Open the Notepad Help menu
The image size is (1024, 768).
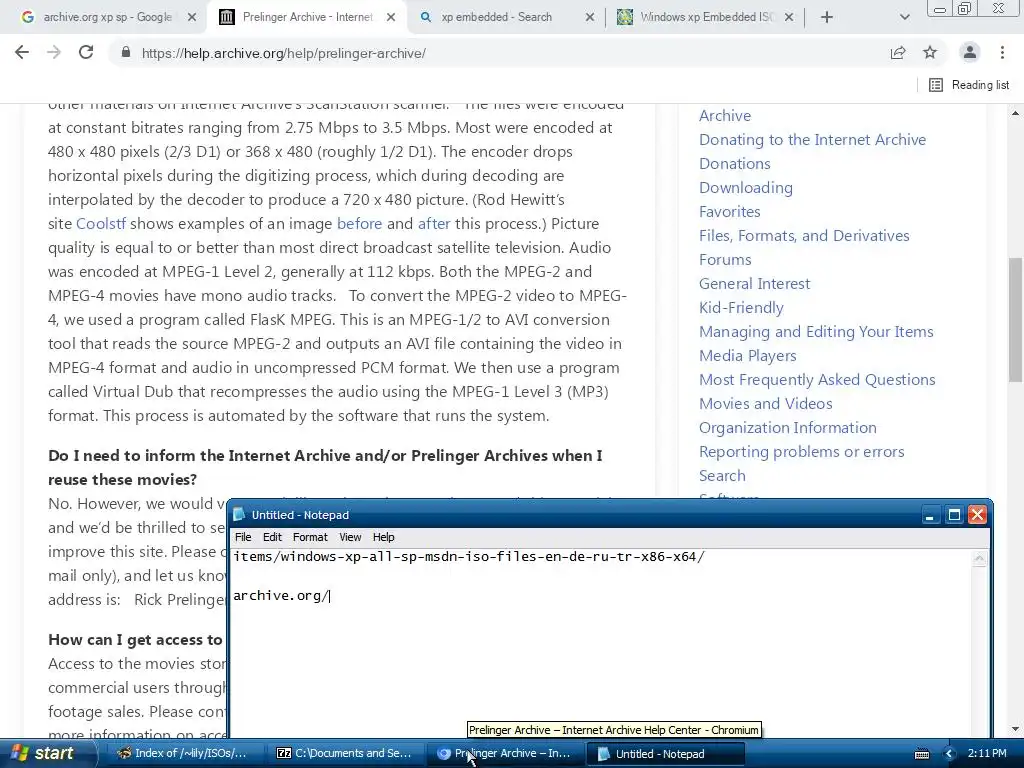pyautogui.click(x=383, y=537)
